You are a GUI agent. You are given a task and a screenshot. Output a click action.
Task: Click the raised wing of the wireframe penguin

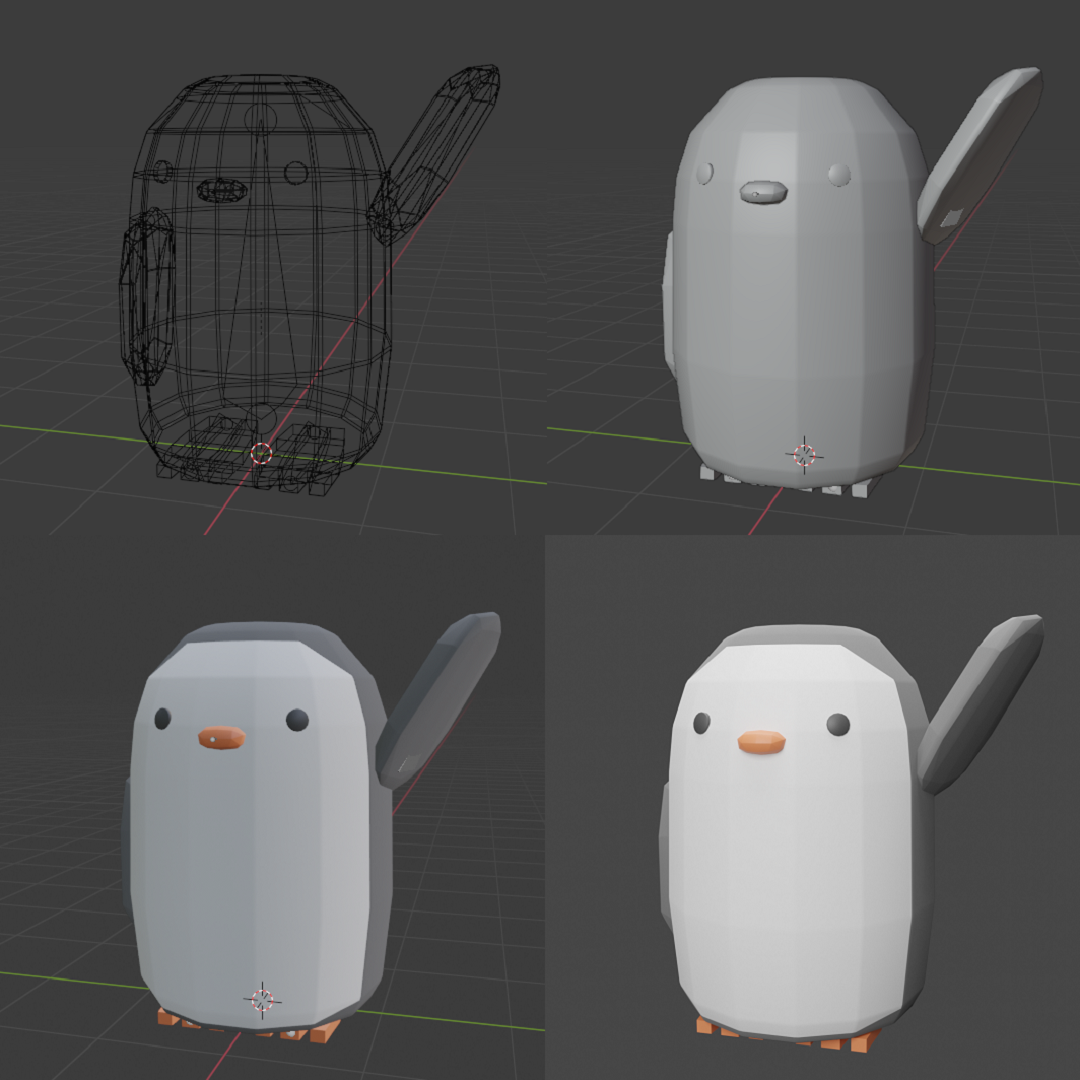click(438, 148)
